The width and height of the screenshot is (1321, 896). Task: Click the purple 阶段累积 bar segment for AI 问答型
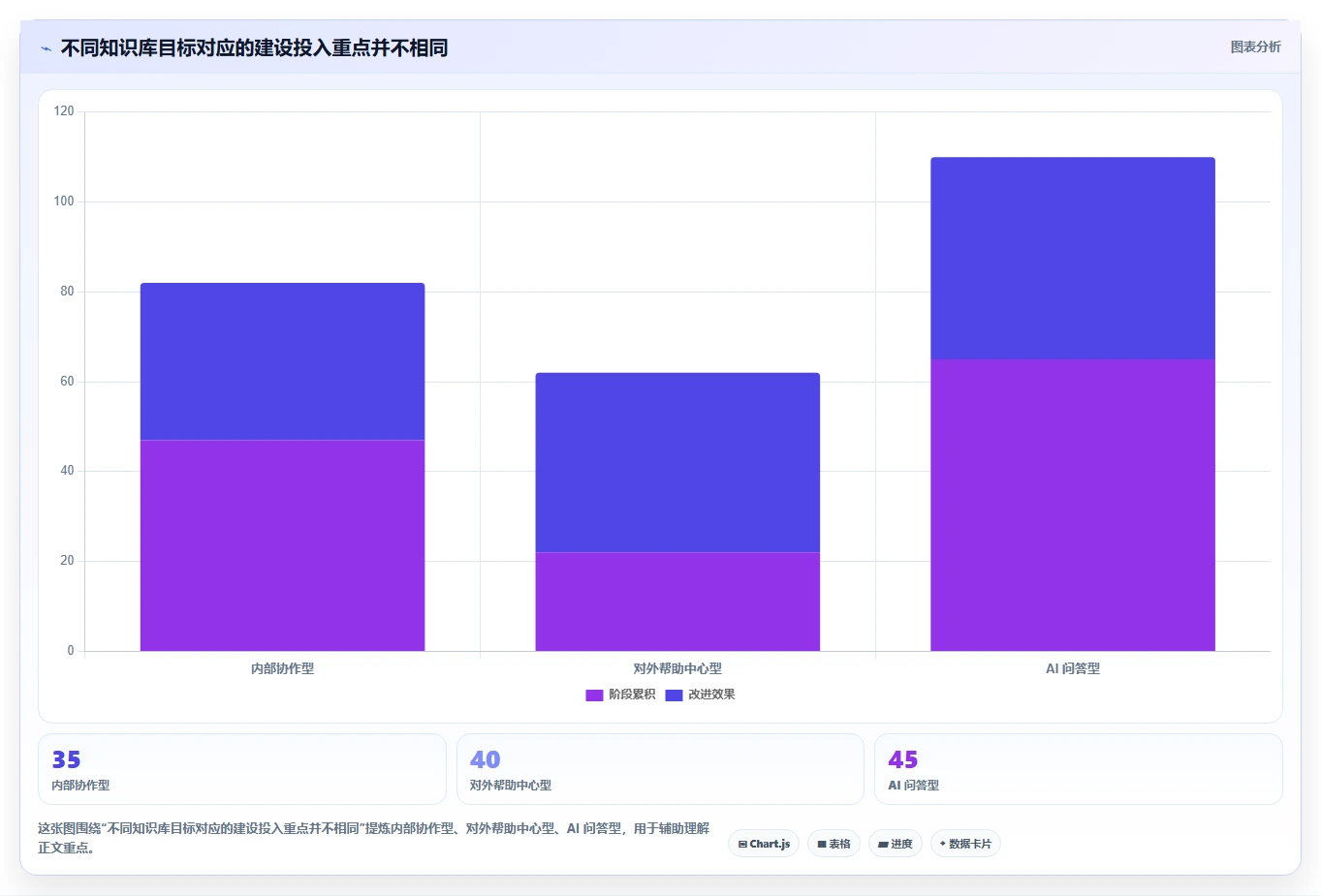(x=1073, y=505)
